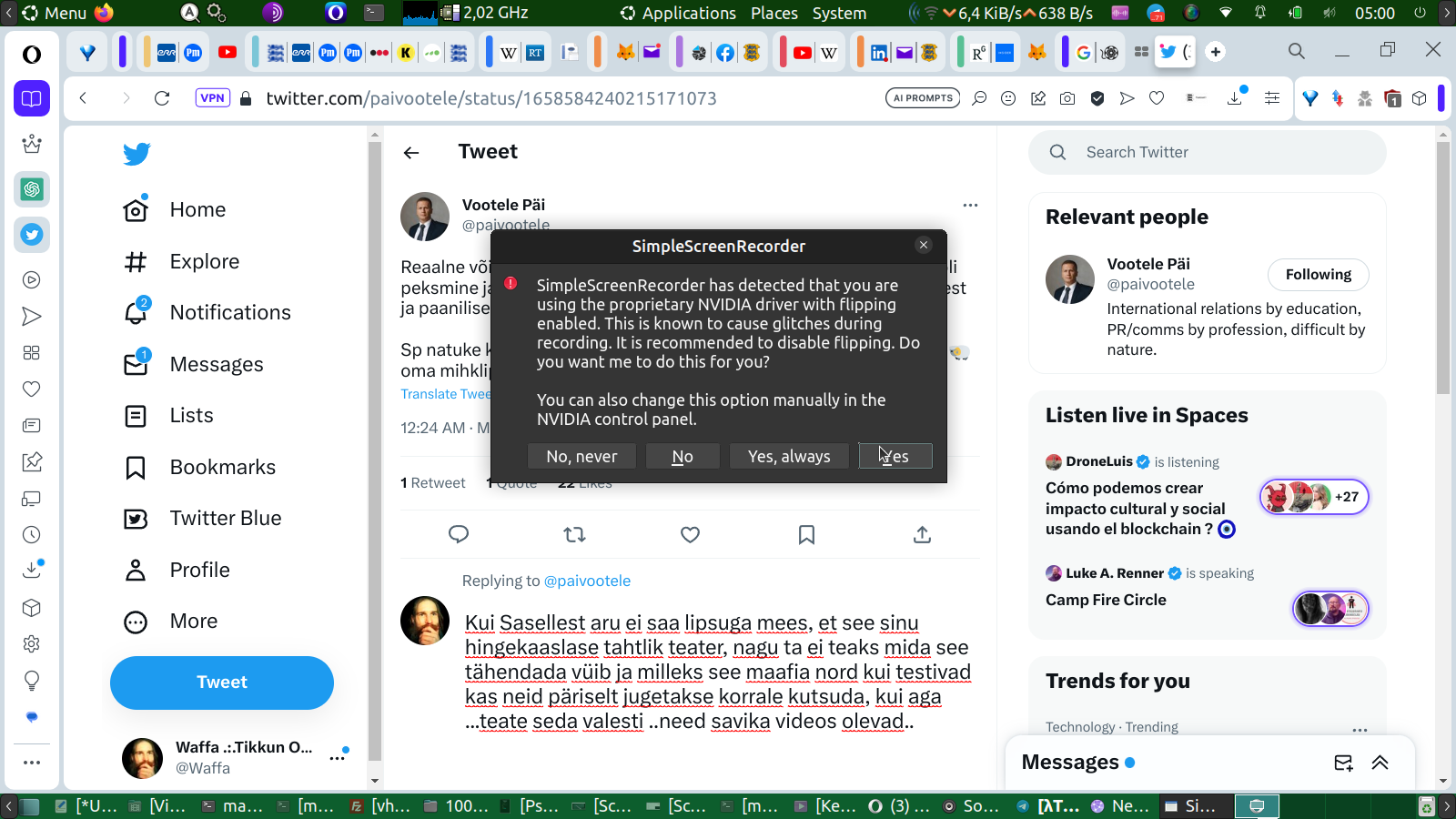Bookmark the tweet using the bookmark icon

click(806, 534)
